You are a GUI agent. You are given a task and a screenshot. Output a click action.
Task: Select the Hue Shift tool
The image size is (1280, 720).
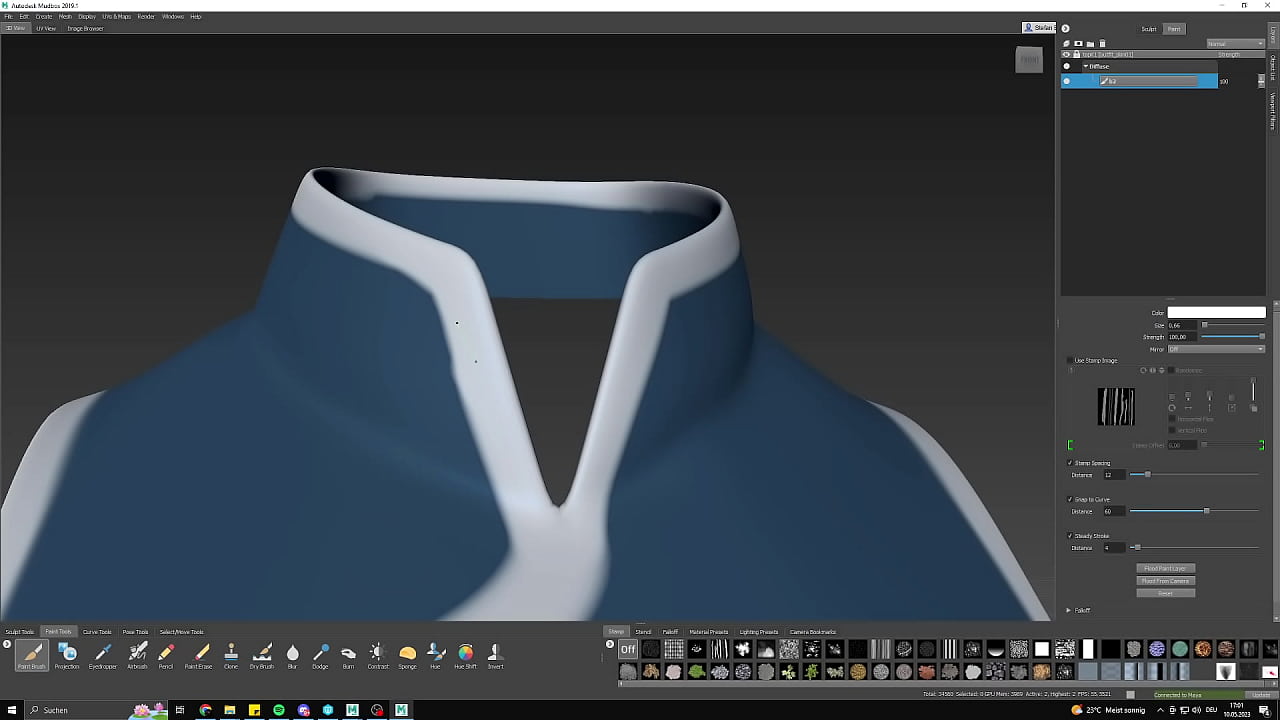click(x=465, y=654)
